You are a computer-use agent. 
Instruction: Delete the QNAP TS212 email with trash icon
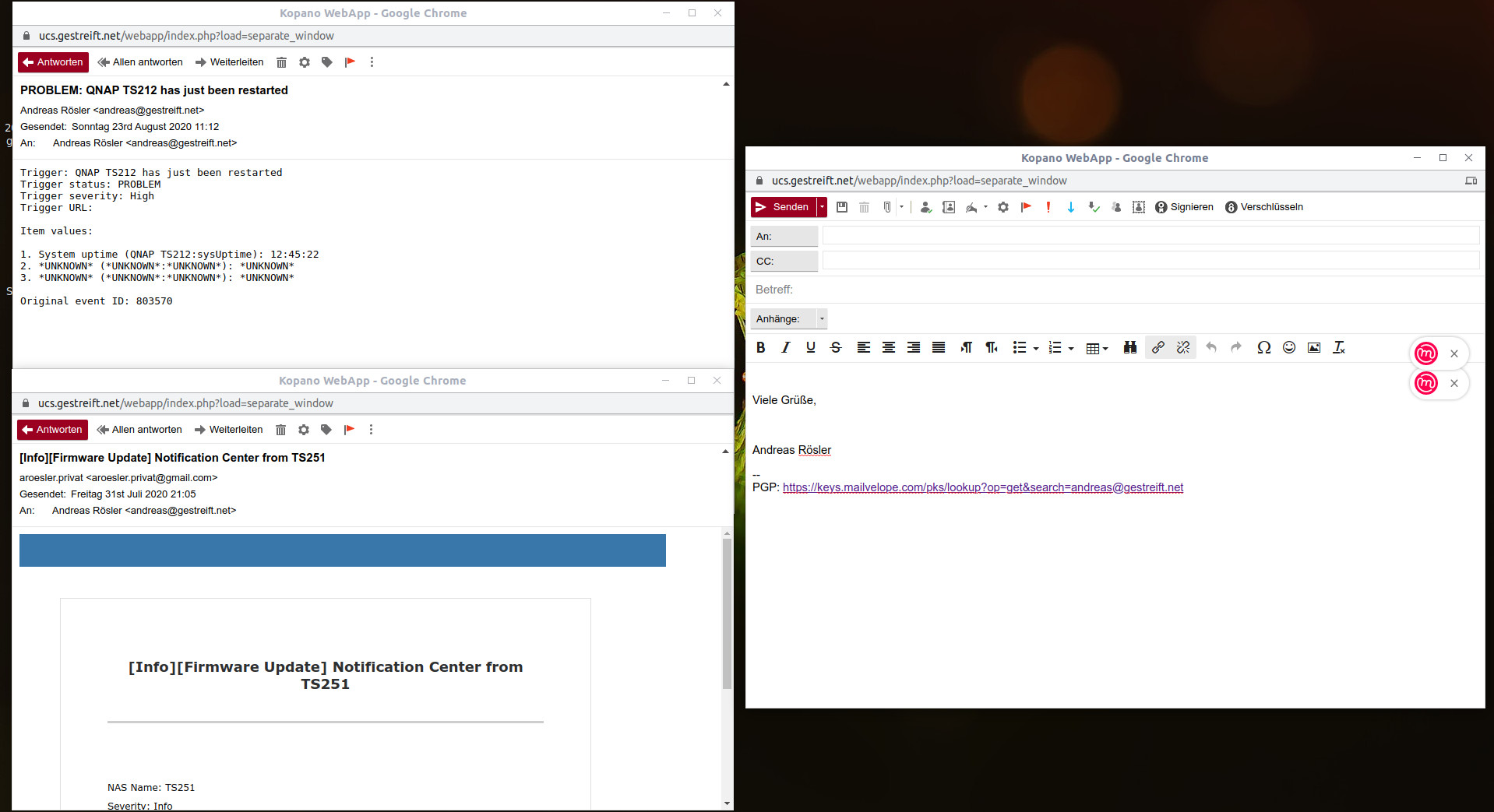281,62
